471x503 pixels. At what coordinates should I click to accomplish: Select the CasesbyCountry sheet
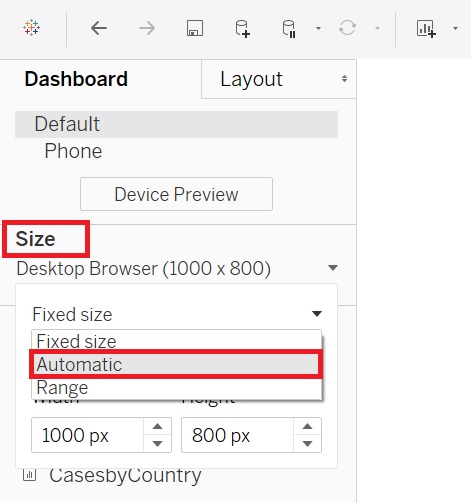tap(125, 475)
